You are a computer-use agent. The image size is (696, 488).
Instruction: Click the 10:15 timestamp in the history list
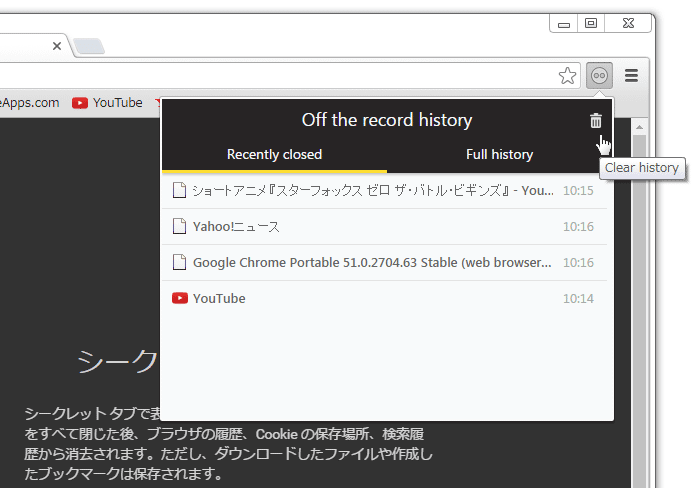coord(578,190)
